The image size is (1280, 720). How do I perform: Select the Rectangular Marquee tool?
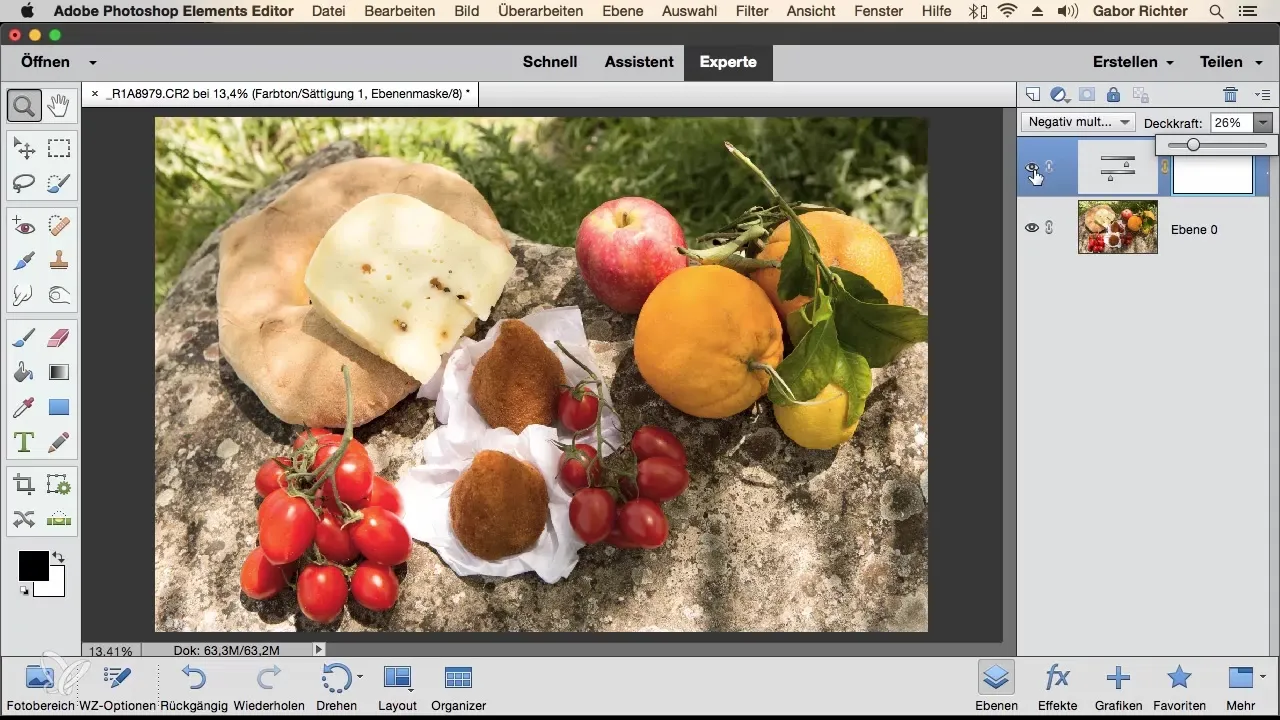pos(58,149)
